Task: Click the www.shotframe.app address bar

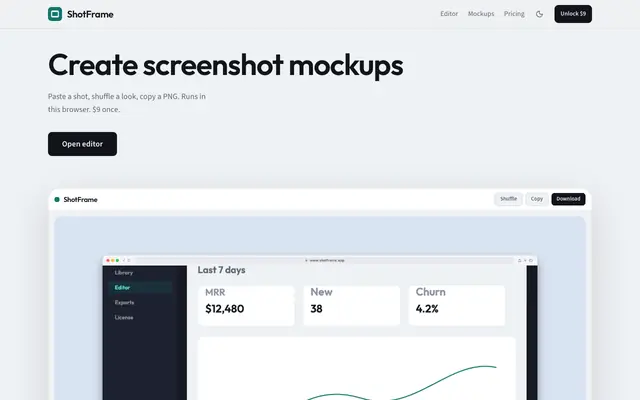Action: coord(324,260)
